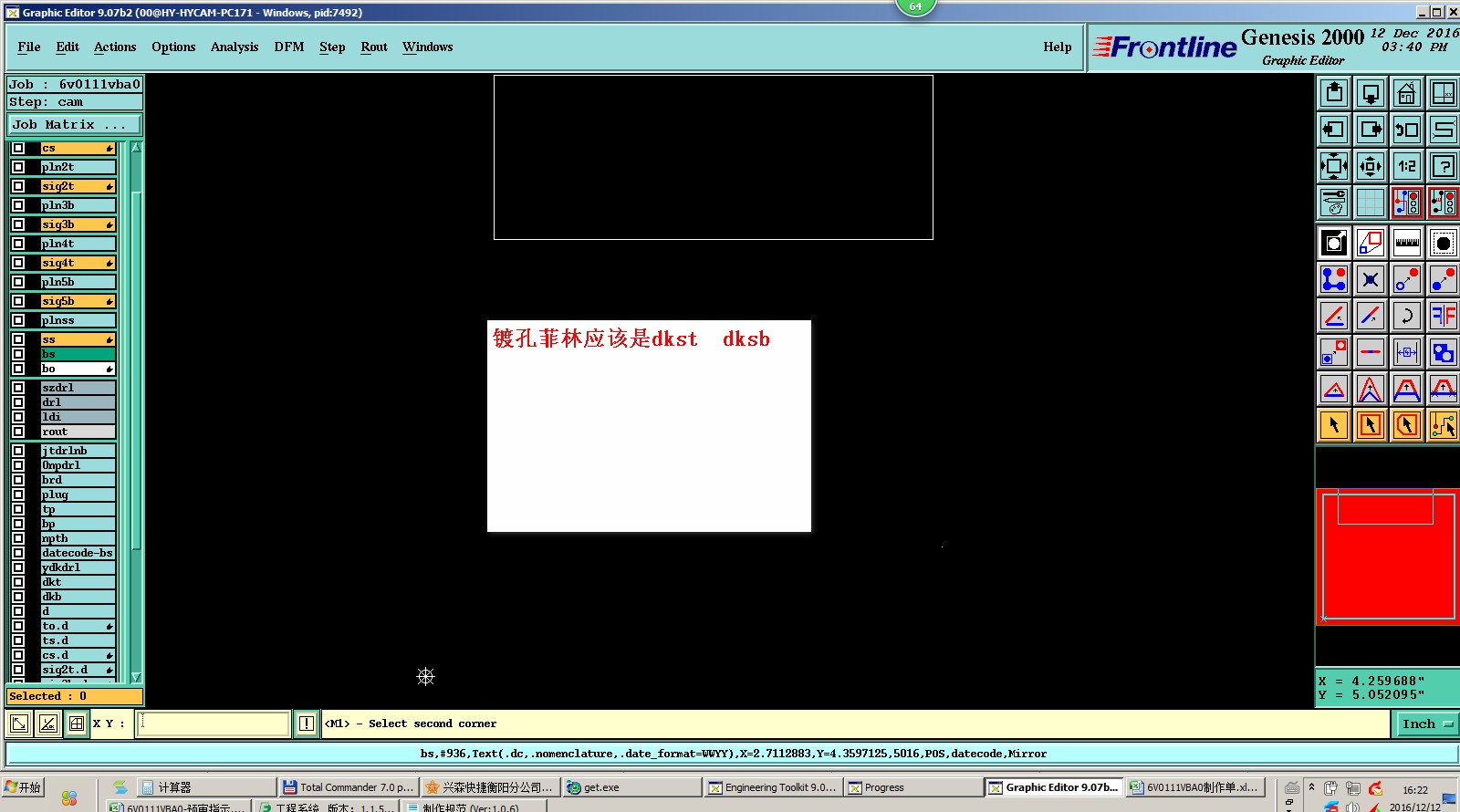Open the Rout menu
The image size is (1460, 812).
pos(374,47)
